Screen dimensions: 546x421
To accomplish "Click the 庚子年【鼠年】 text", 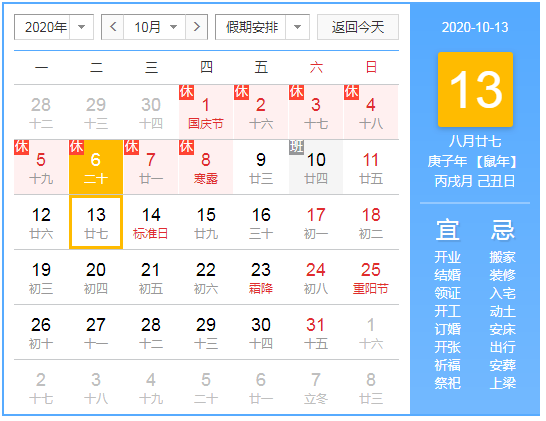I will (472, 161).
